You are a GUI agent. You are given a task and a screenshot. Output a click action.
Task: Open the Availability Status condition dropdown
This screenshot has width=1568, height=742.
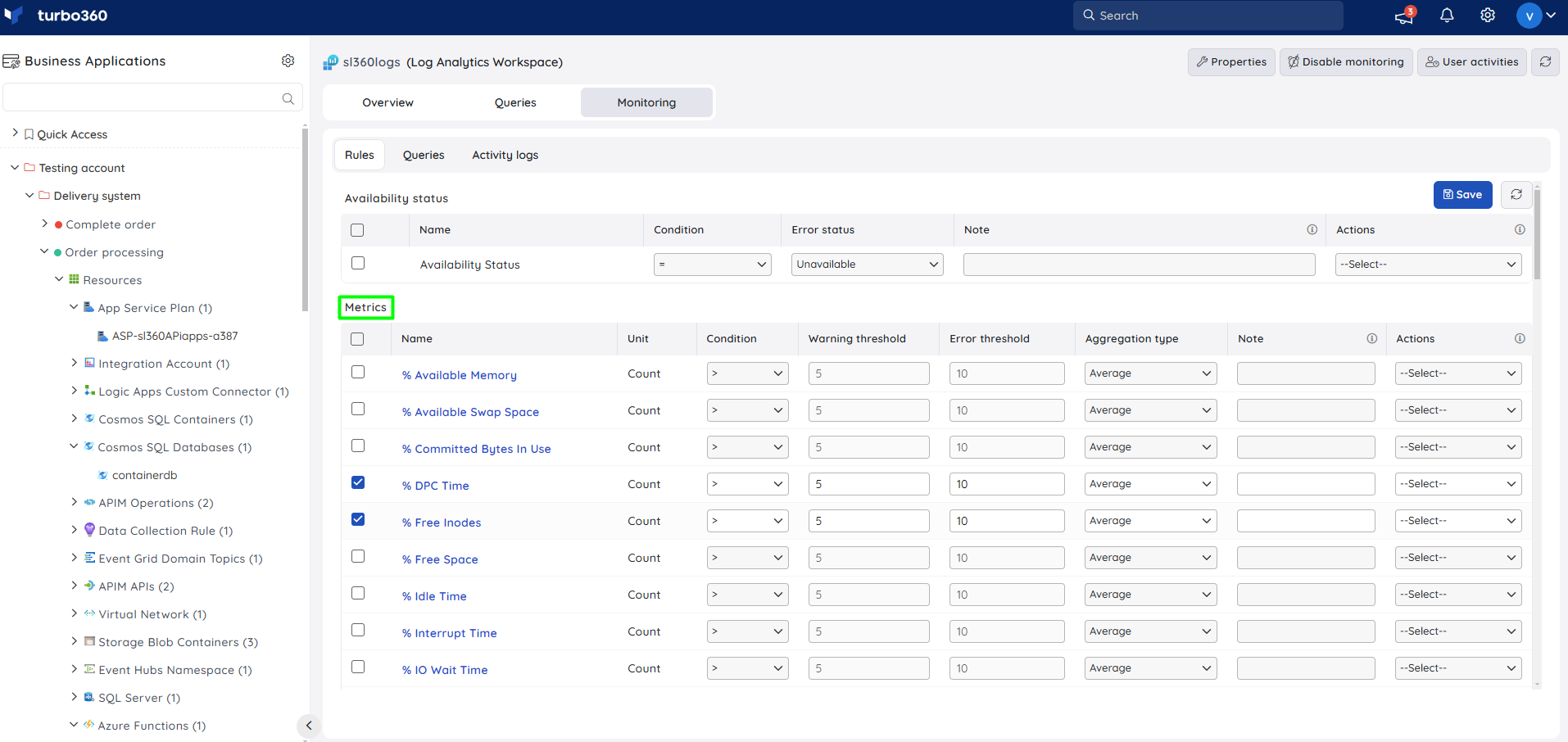pos(713,265)
